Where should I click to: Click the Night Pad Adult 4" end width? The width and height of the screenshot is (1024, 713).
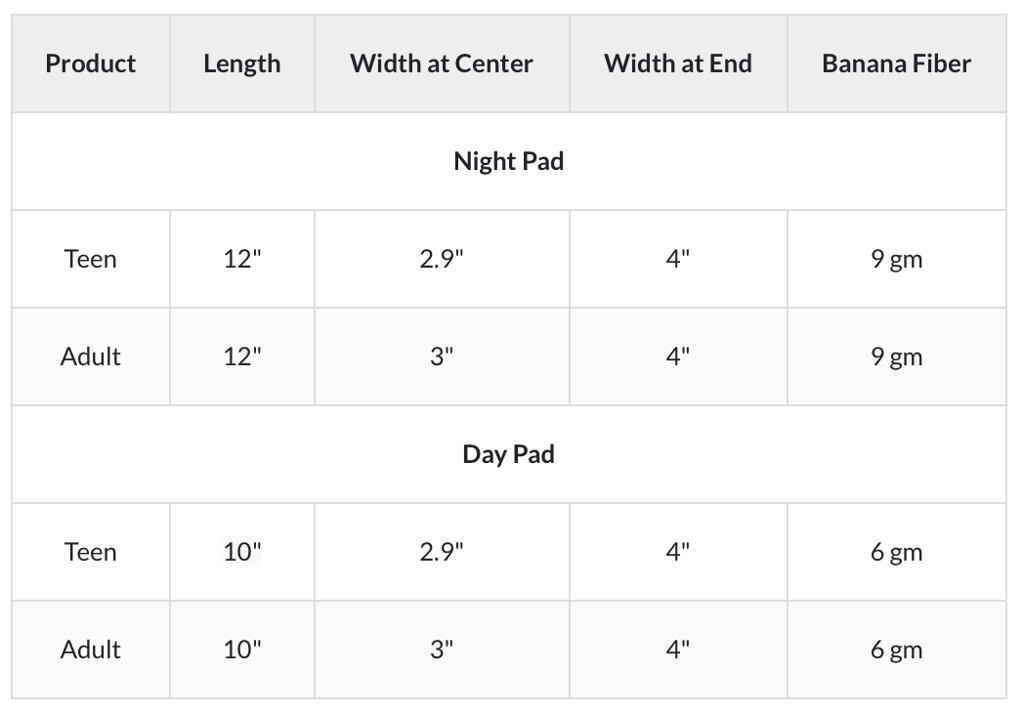pos(677,357)
